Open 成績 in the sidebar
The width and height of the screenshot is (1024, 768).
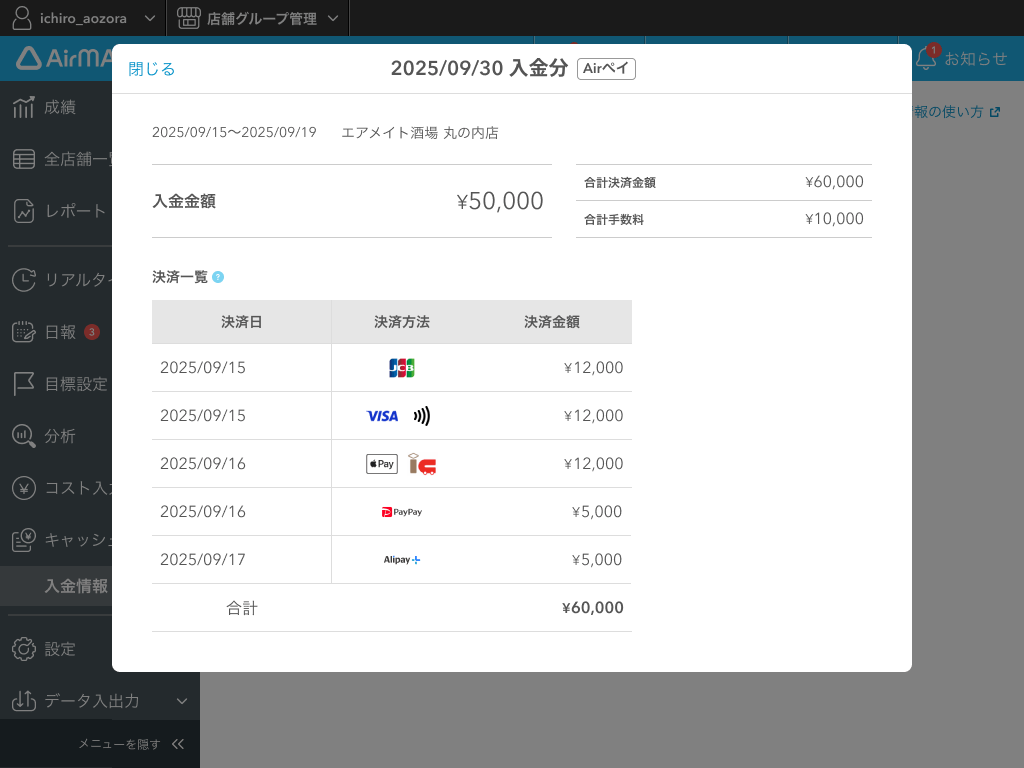coord(59,107)
